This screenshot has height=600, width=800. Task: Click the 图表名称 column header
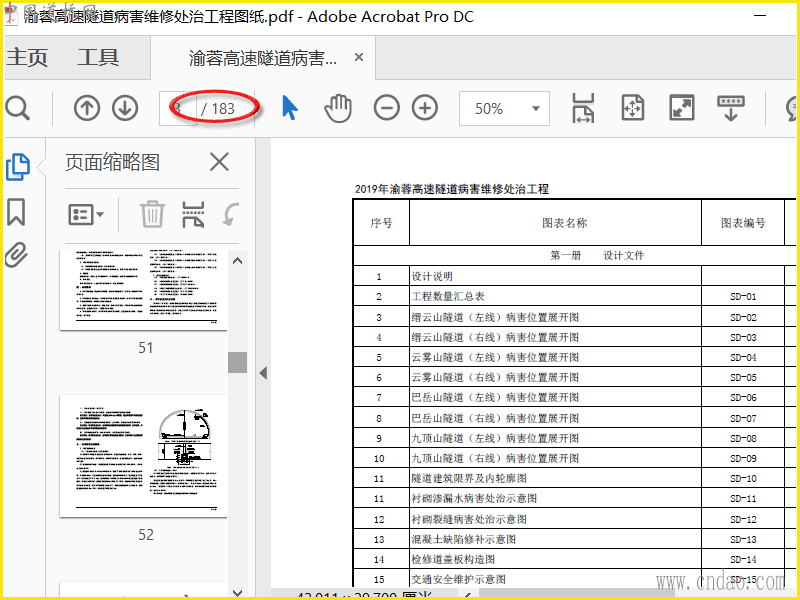tap(564, 222)
